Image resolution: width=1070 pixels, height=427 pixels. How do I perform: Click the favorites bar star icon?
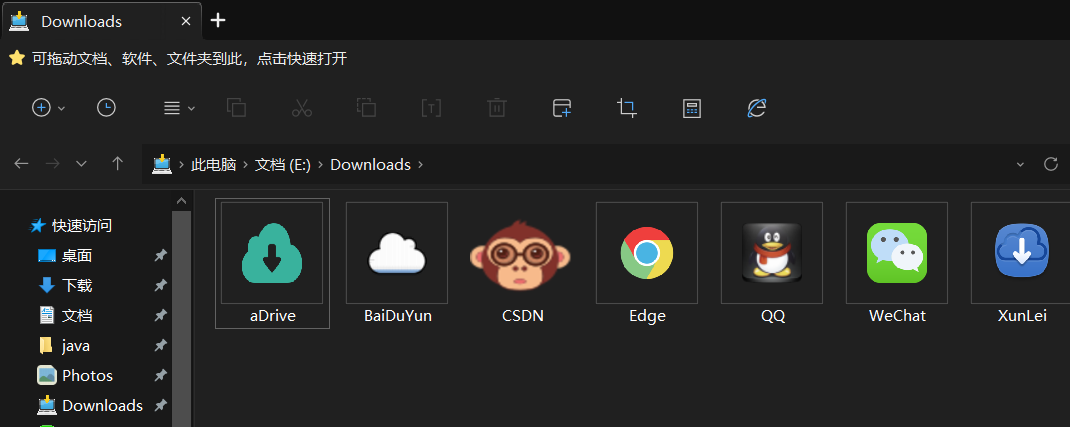(x=17, y=58)
